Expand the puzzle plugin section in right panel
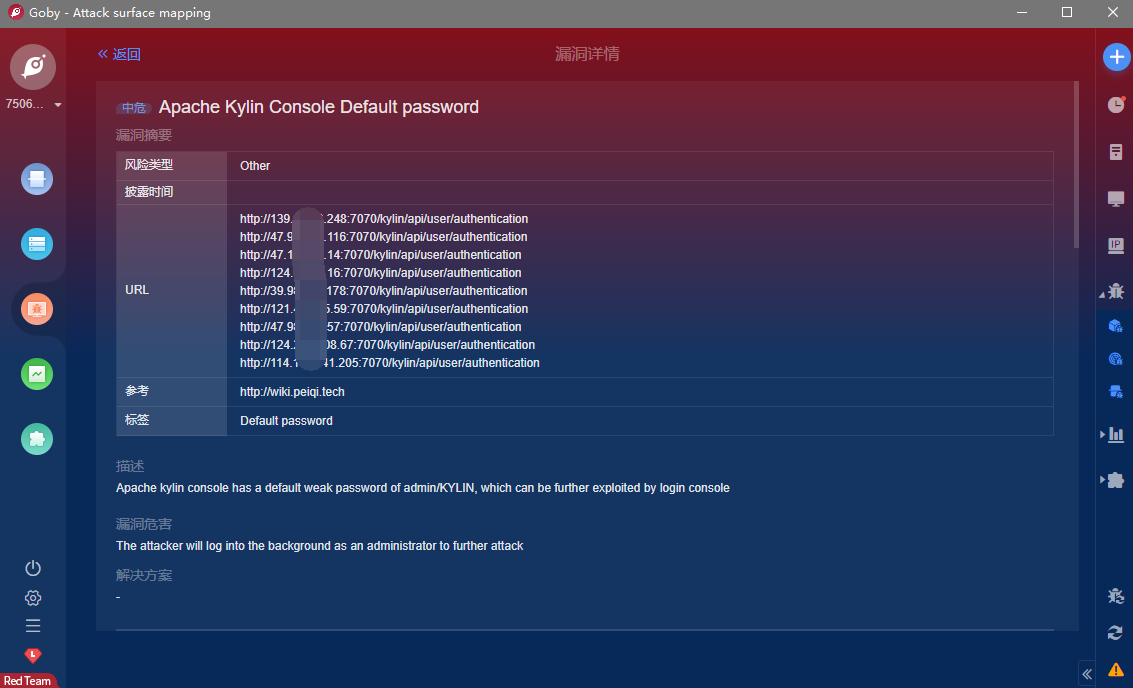1133x688 pixels. (1103, 480)
